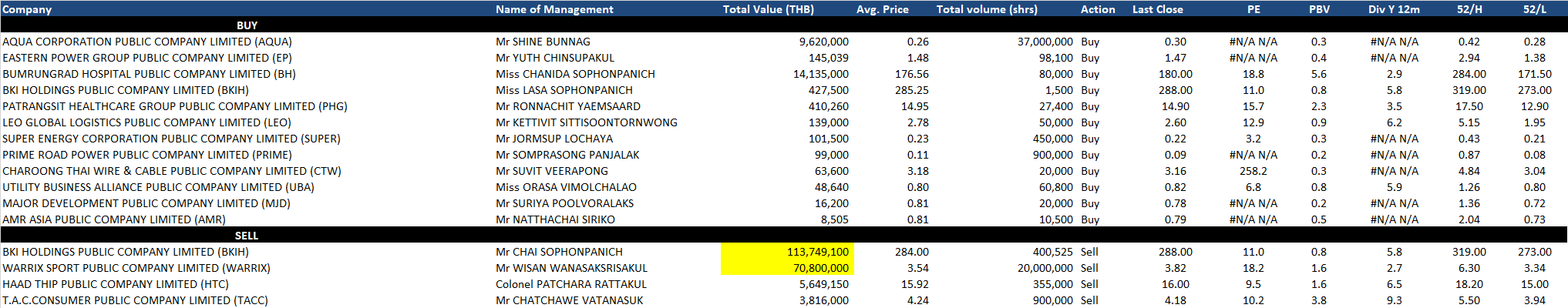
Task: Select the T.A.C.CONSUMER company cell
Action: (135, 300)
